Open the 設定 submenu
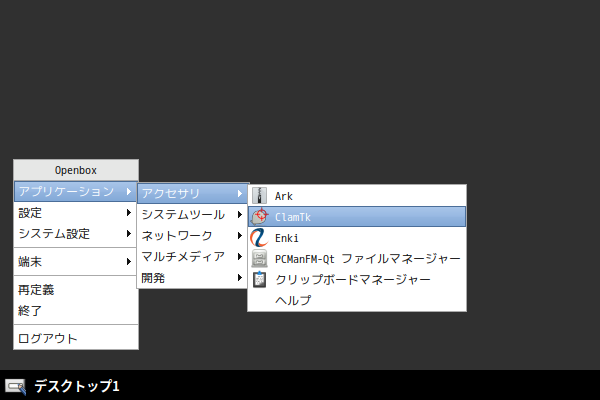Image resolution: width=600 pixels, height=400 pixels. coord(75,212)
